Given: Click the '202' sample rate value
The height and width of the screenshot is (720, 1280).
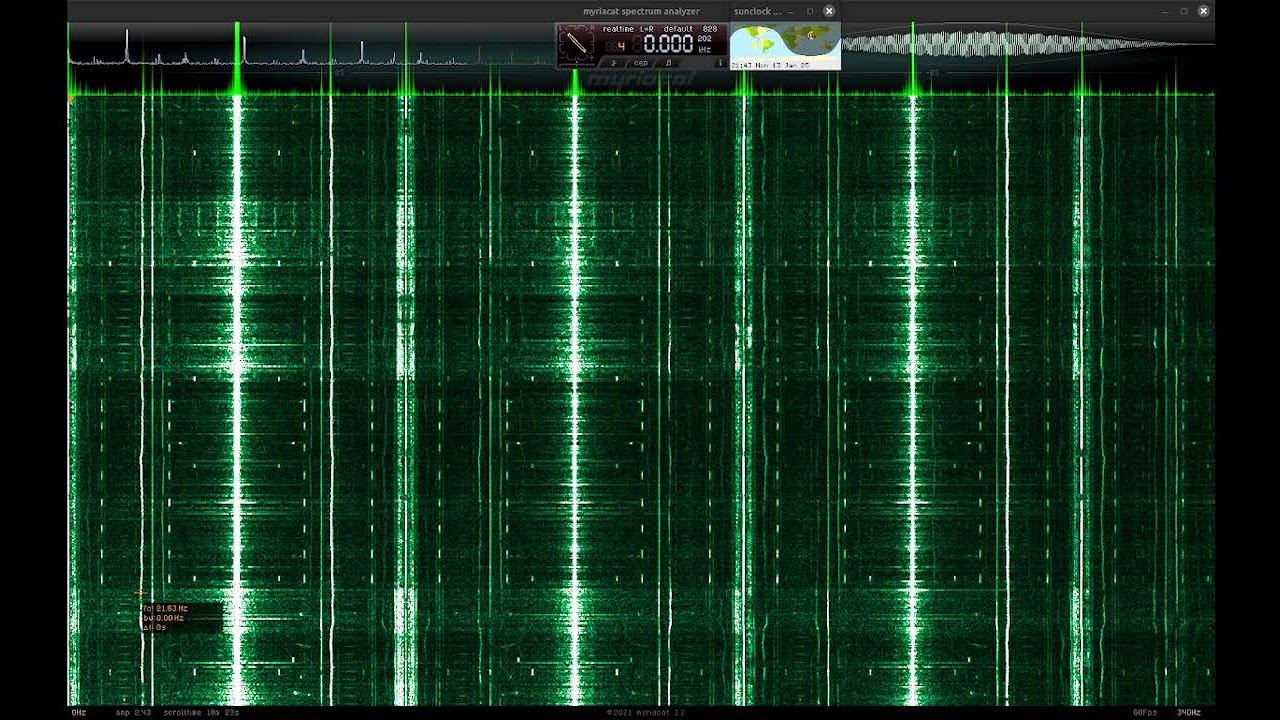Looking at the screenshot, I should [704, 38].
